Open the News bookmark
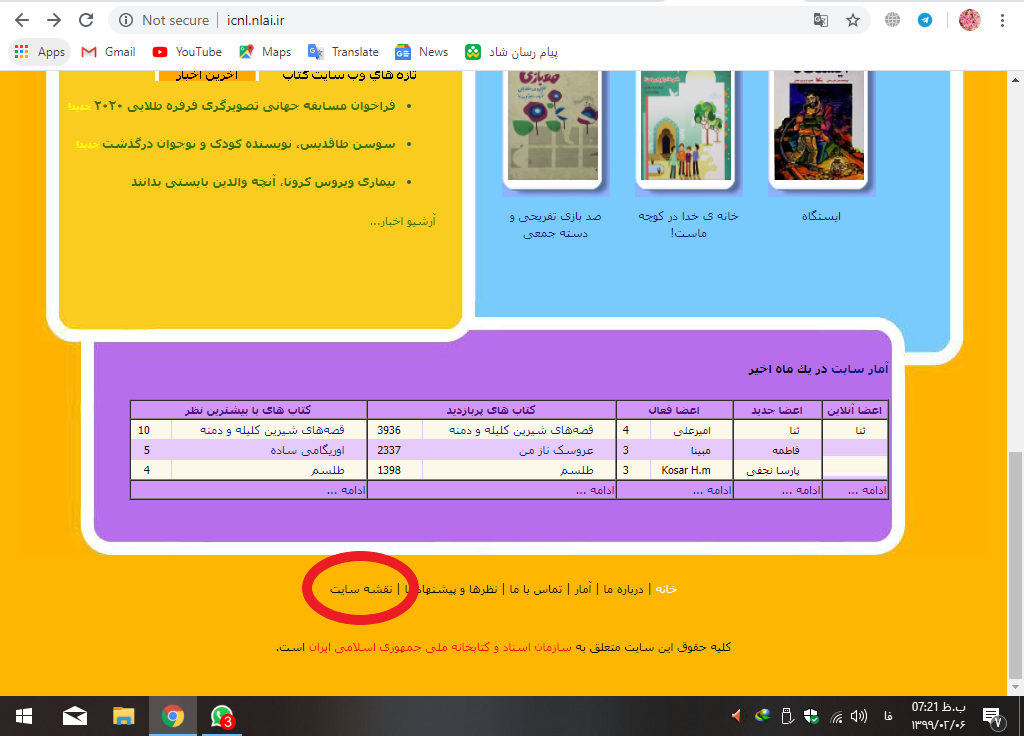Screen dimensions: 1024x736 coord(422,52)
